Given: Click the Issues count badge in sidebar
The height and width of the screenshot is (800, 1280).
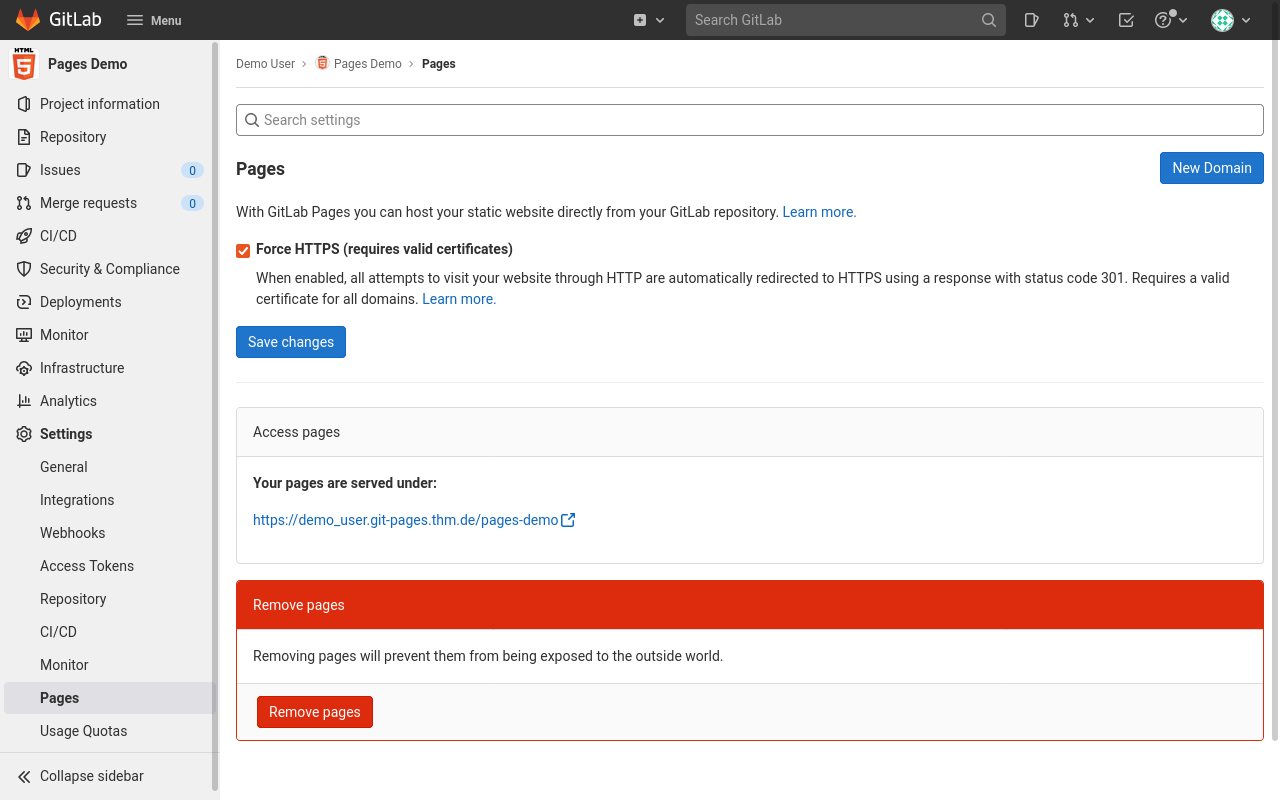Looking at the screenshot, I should [192, 170].
